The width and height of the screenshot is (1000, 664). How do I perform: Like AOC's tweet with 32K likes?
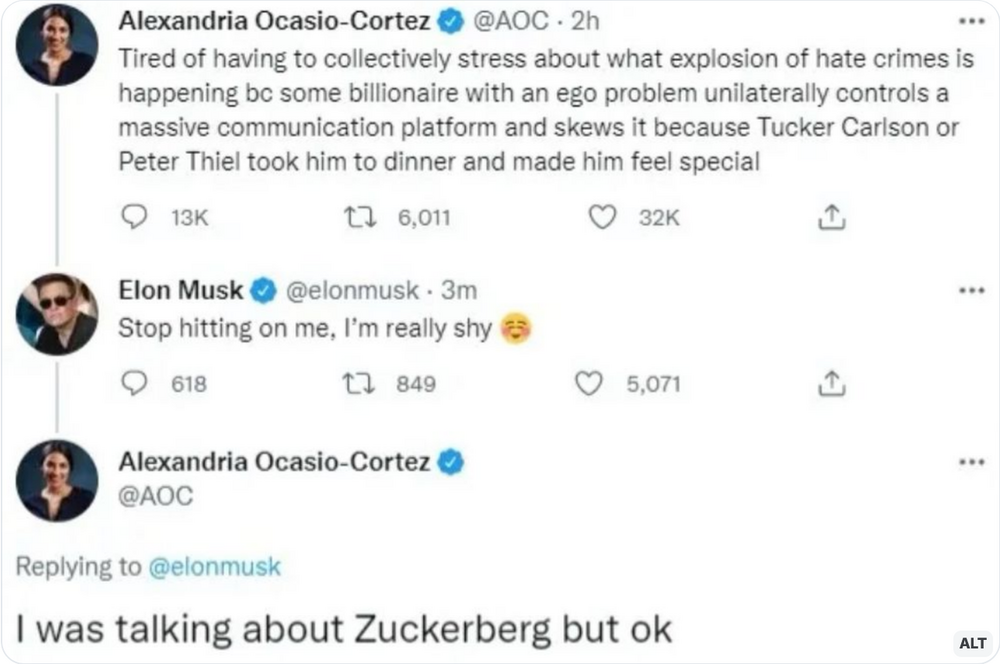pos(601,217)
